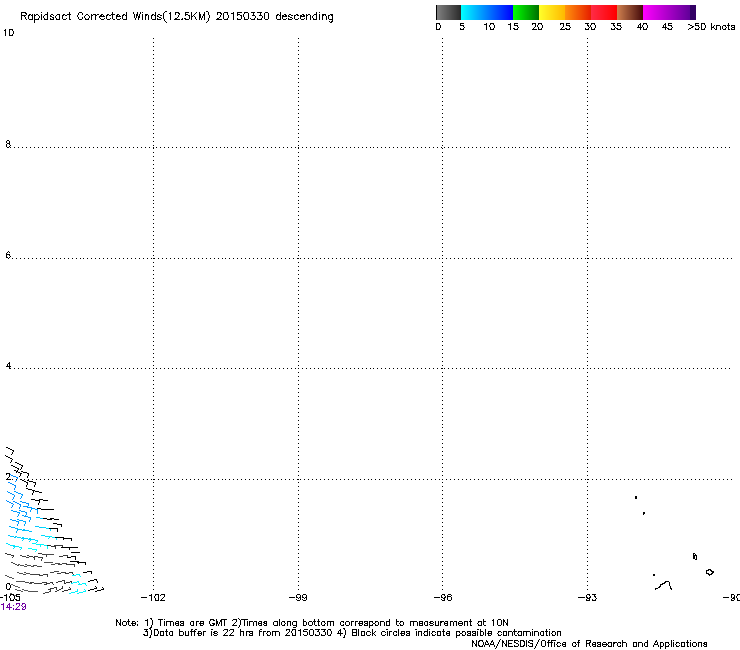Click the hooked coastline outline near -91.5
Image resolution: width=740 pixels, height=650 pixels.
[x=664, y=585]
